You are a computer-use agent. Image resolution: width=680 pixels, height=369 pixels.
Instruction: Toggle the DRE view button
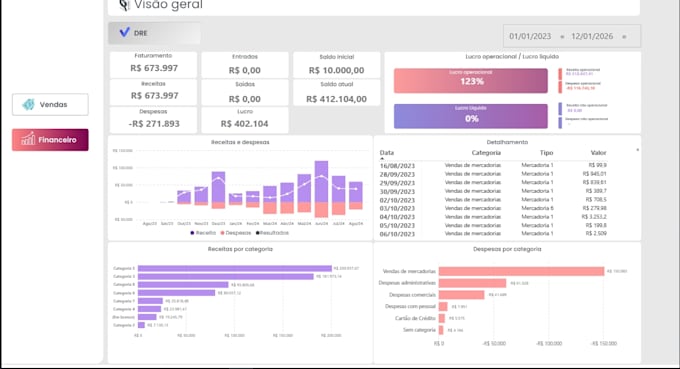point(154,33)
